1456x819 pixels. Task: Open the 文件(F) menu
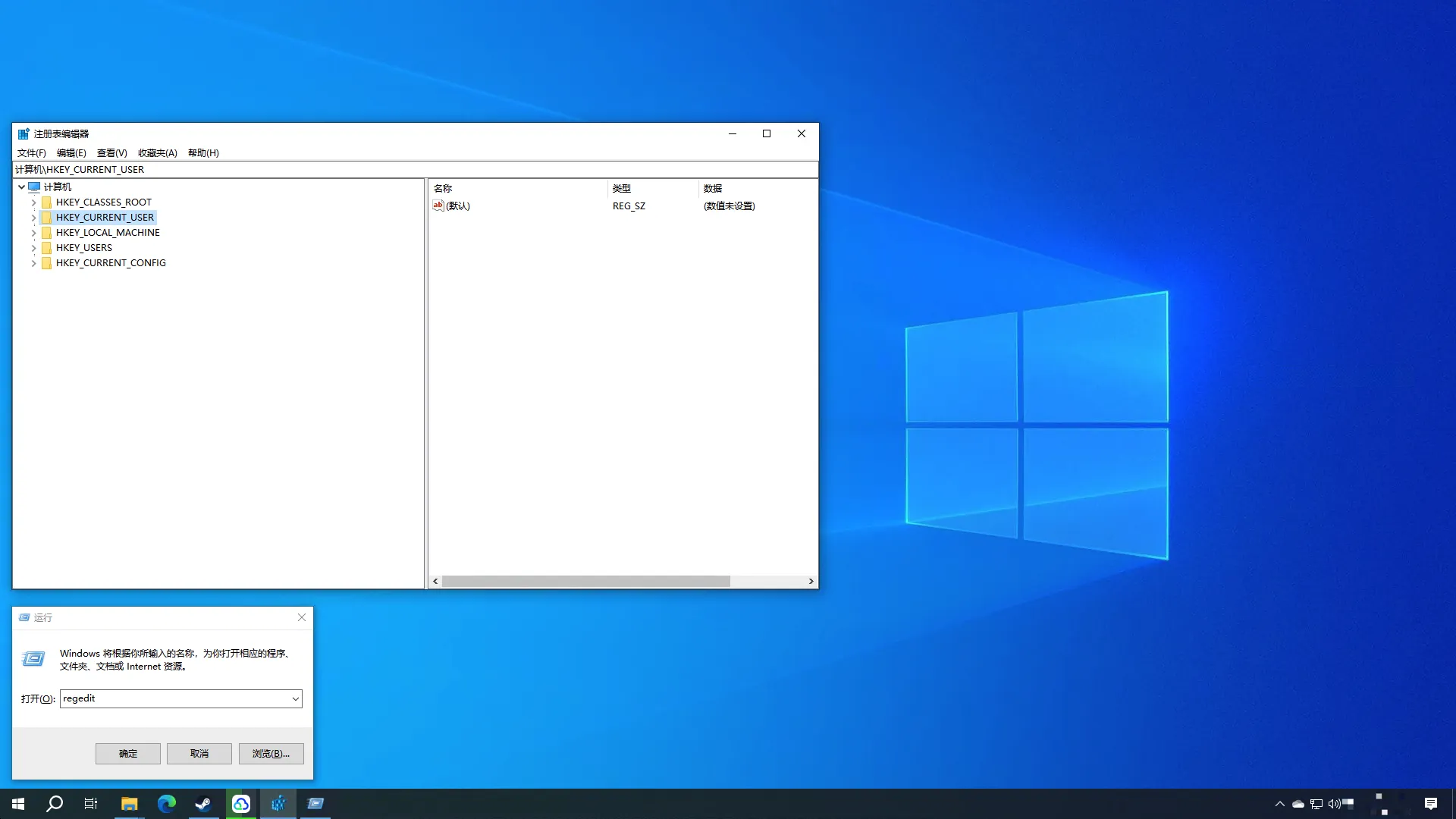click(32, 153)
